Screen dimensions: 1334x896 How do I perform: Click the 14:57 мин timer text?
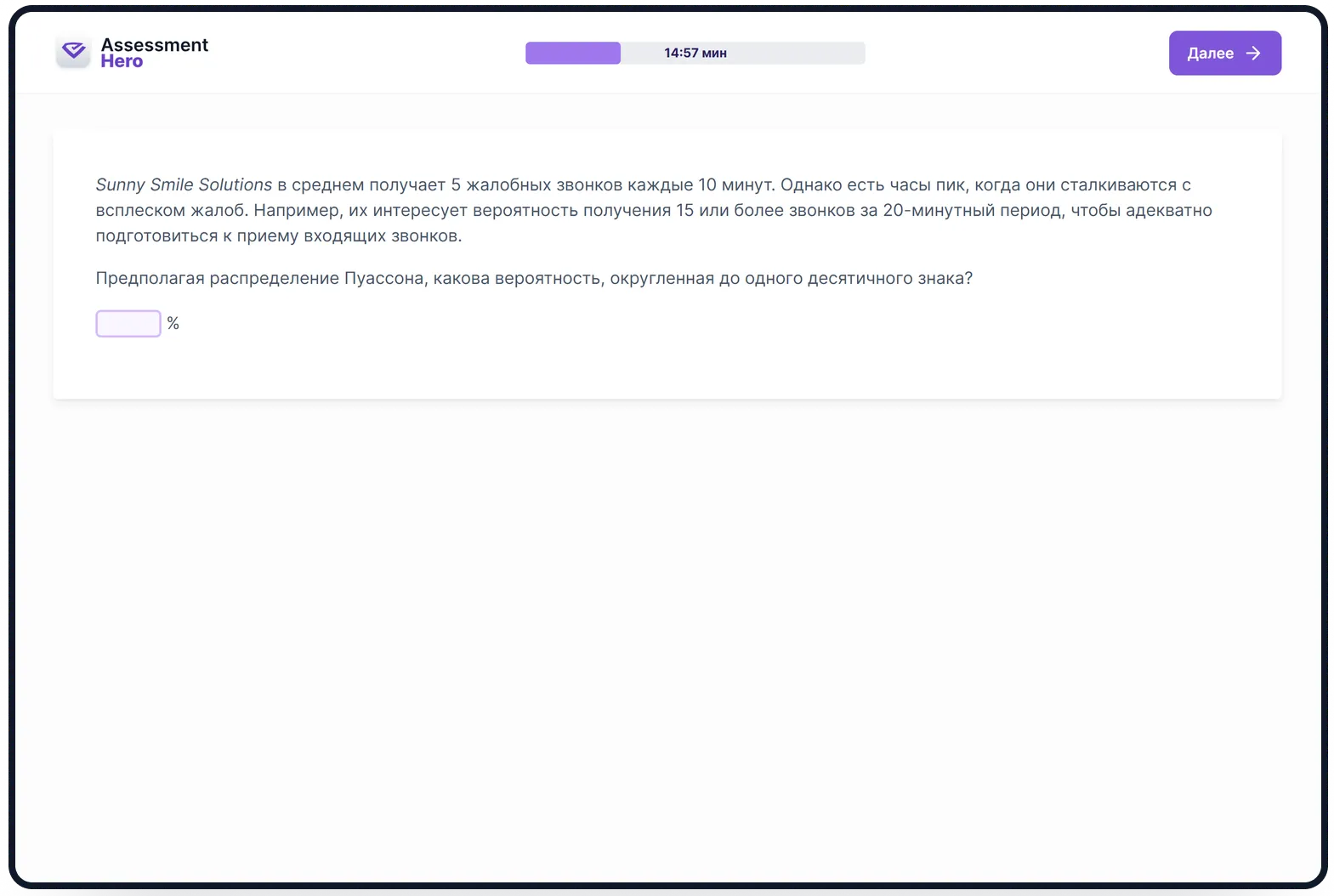click(x=695, y=53)
